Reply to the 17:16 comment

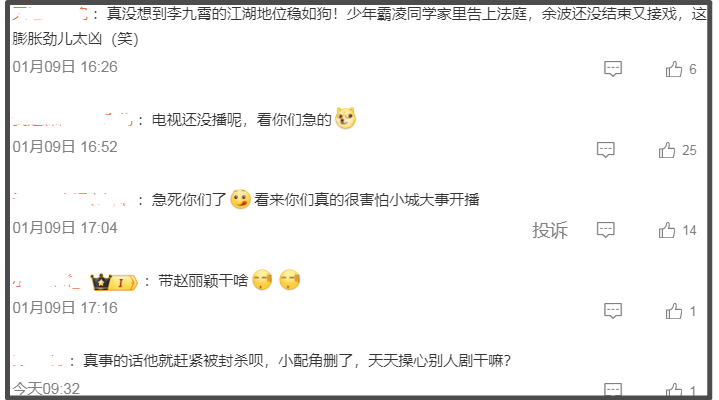[613, 311]
